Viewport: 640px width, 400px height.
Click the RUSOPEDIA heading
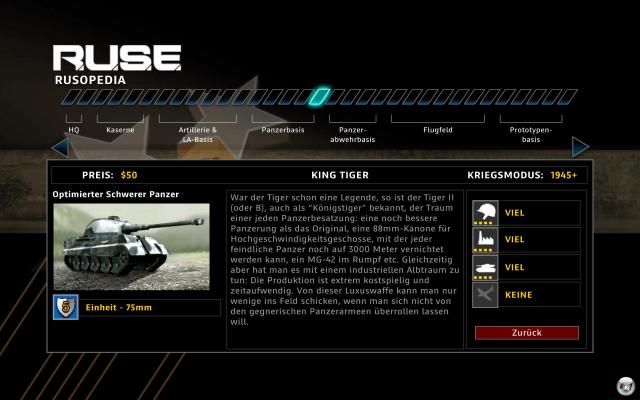click(90, 80)
